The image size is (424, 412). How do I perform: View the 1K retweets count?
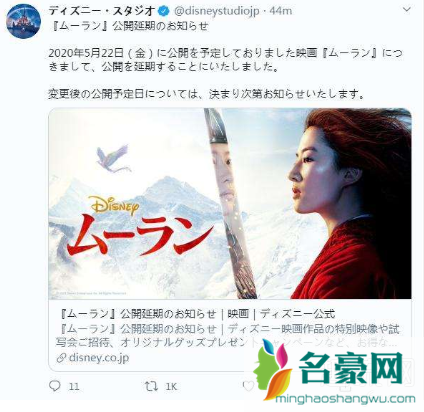pos(171,386)
